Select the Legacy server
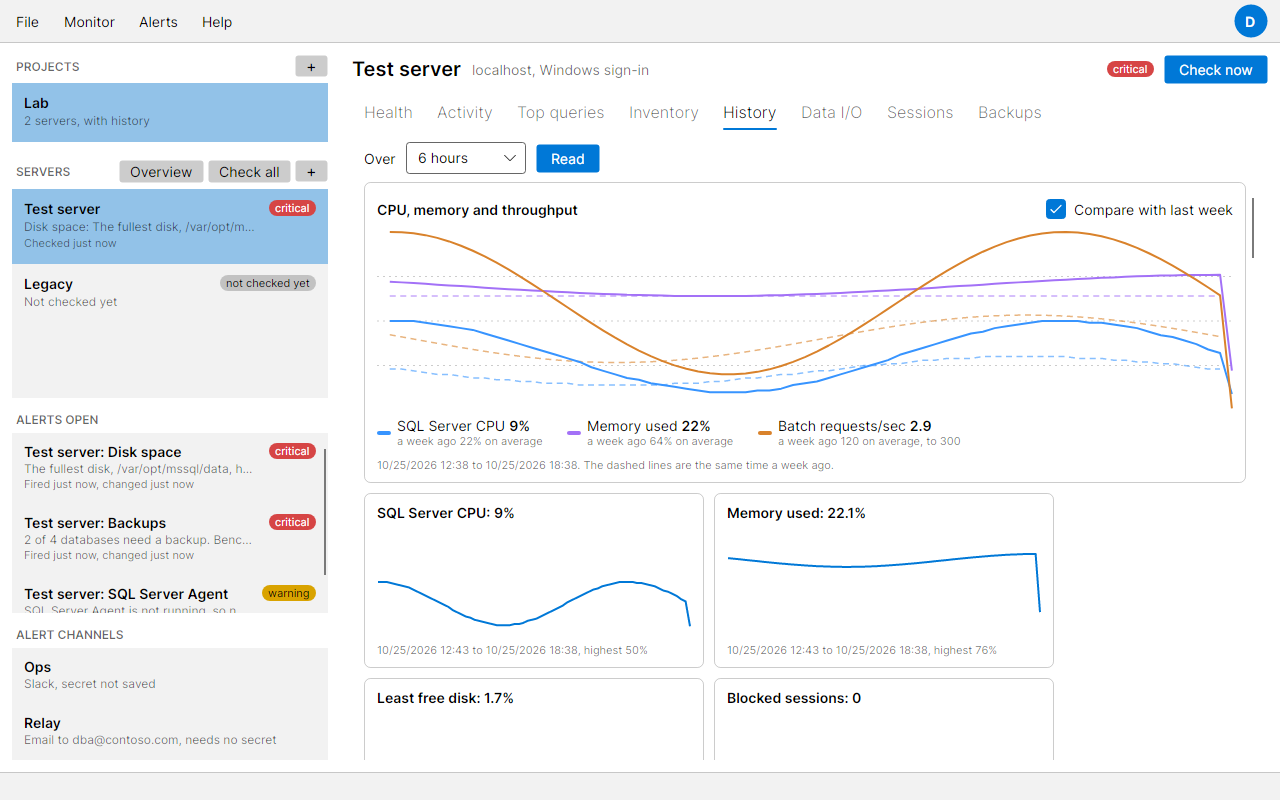Screen dimensions: 1280x800 pos(170,292)
